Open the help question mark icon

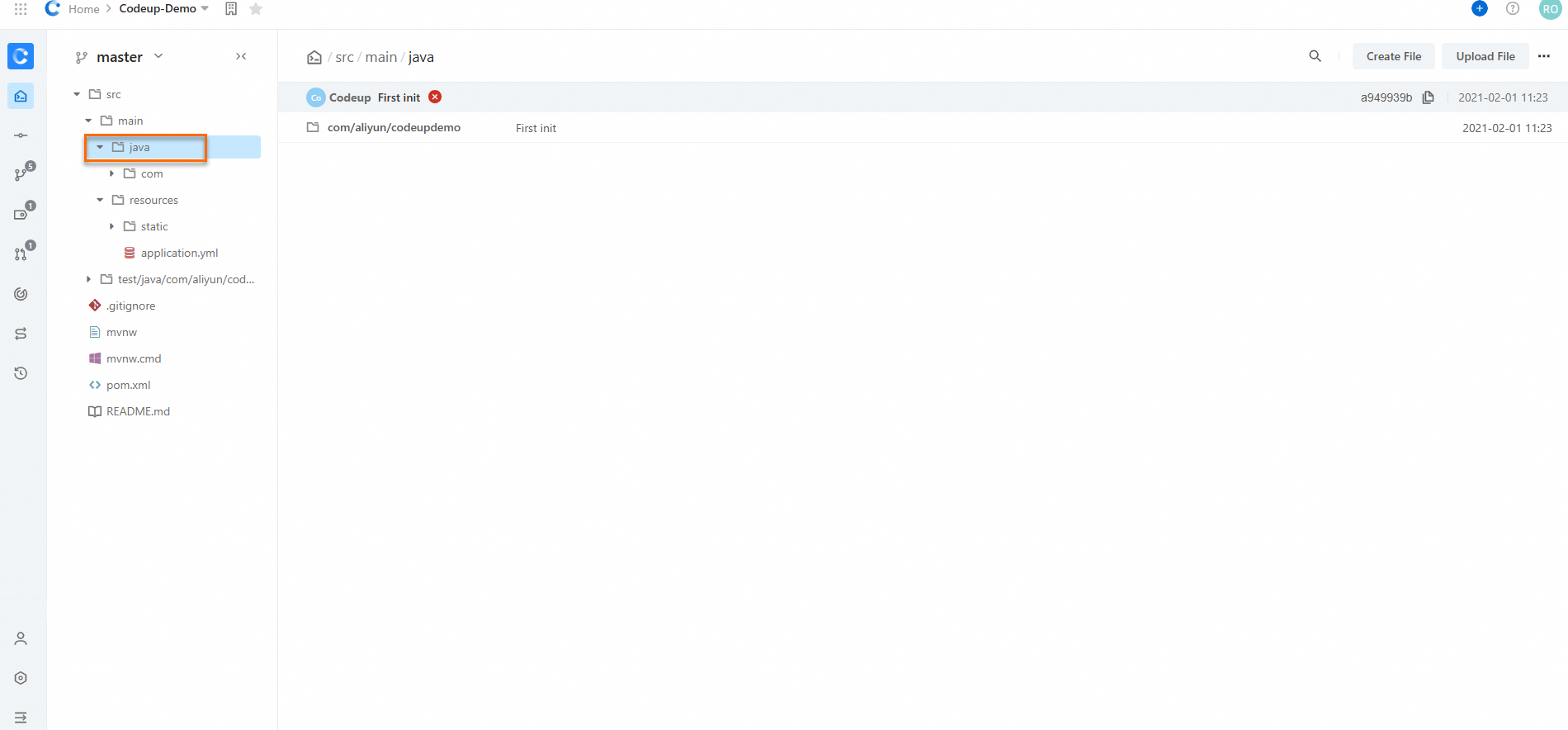1513,8
